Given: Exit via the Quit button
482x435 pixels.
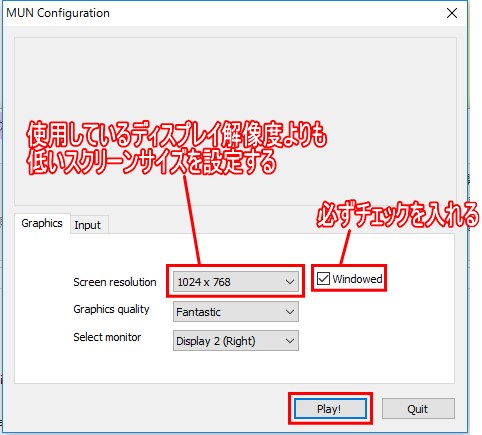Looking at the screenshot, I should click(418, 409).
